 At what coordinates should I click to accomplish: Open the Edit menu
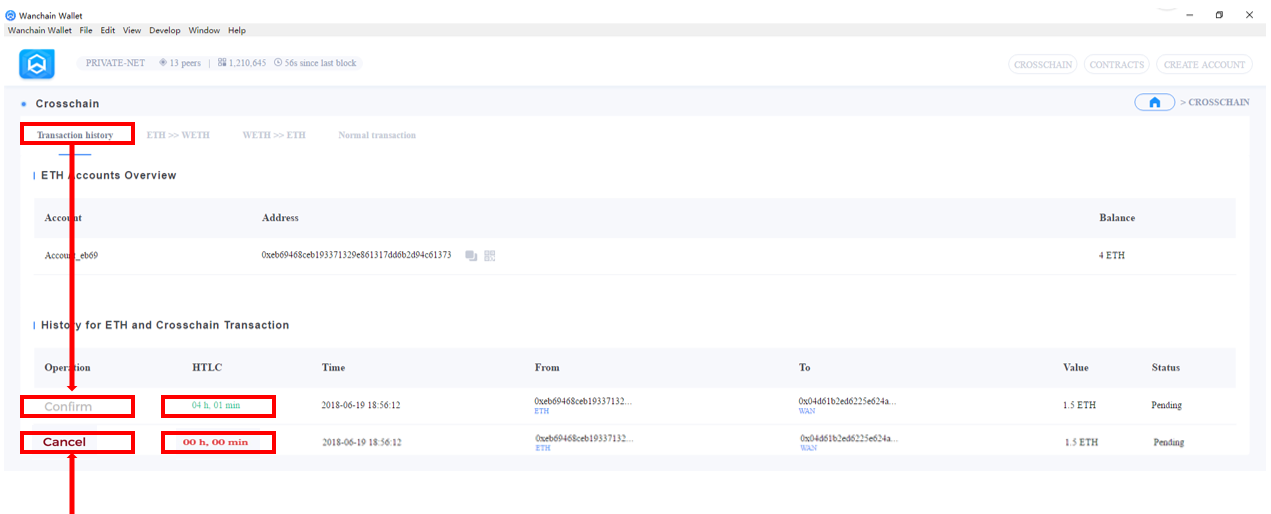click(x=107, y=31)
